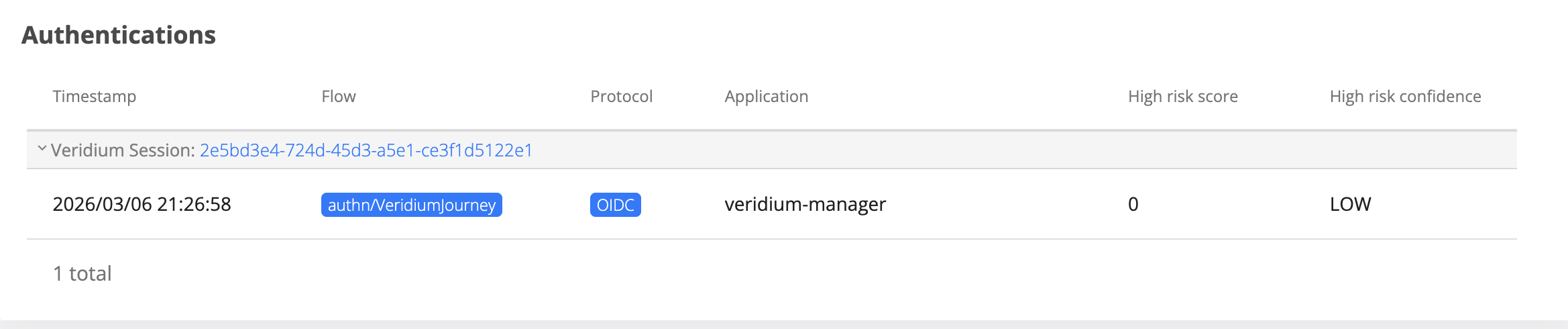Sort by Protocol column header
The height and width of the screenshot is (329, 1568).
click(622, 97)
